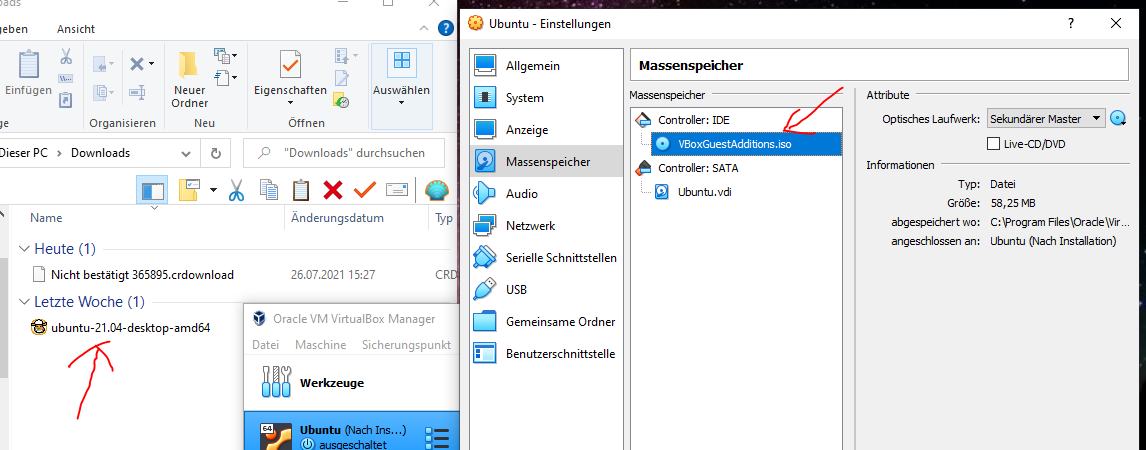This screenshot has height=450, width=1146.
Task: Click blue scissors cut toolbar icon
Action: (235, 191)
